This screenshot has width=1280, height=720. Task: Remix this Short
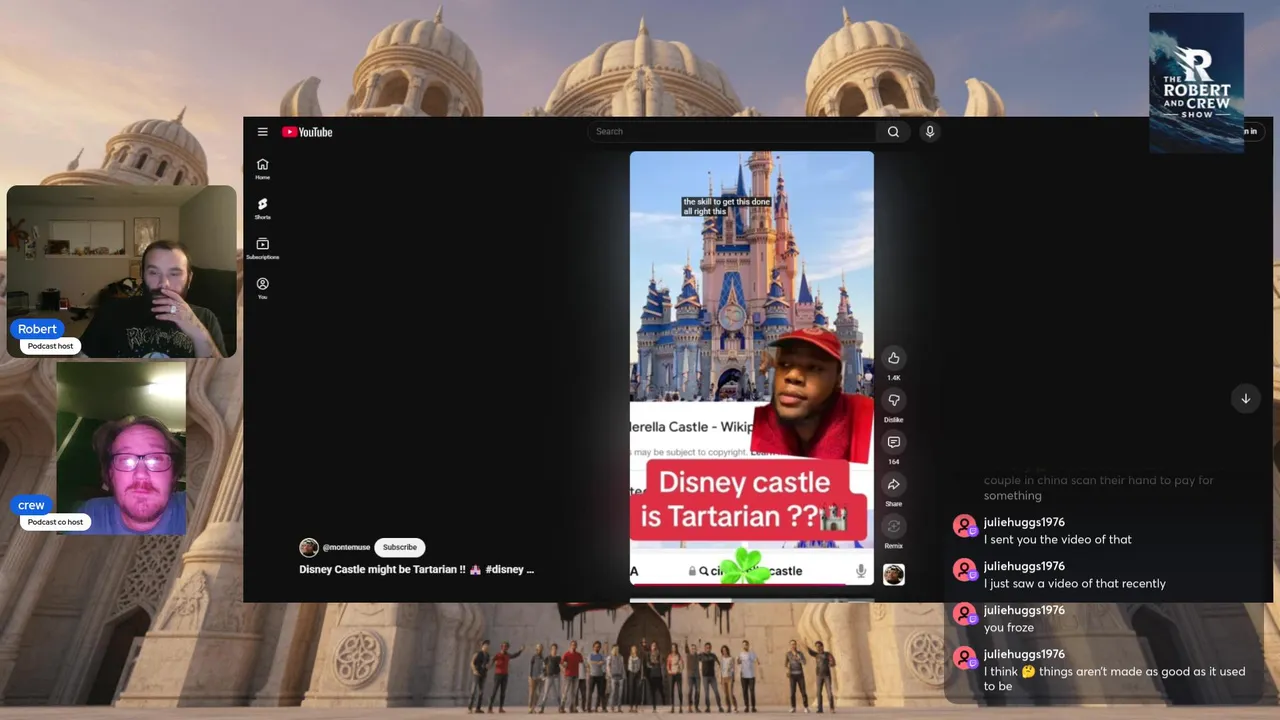(x=893, y=526)
